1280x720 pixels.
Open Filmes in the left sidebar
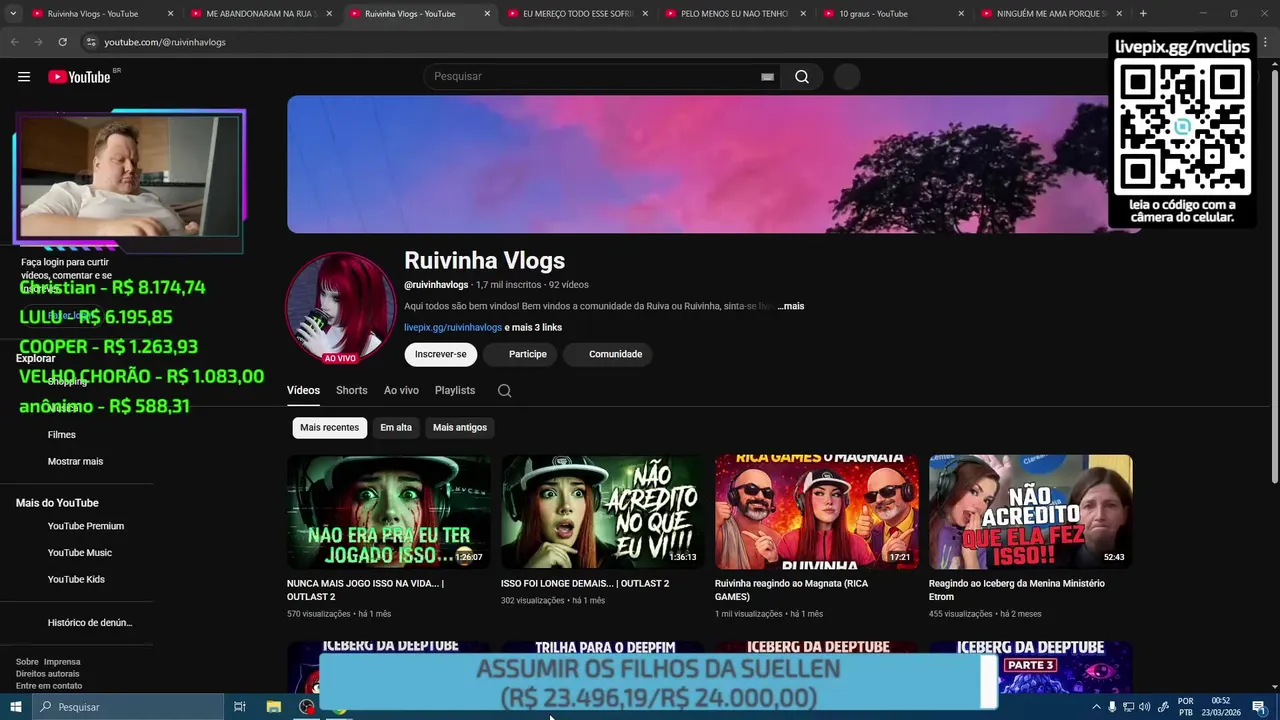(x=62, y=435)
